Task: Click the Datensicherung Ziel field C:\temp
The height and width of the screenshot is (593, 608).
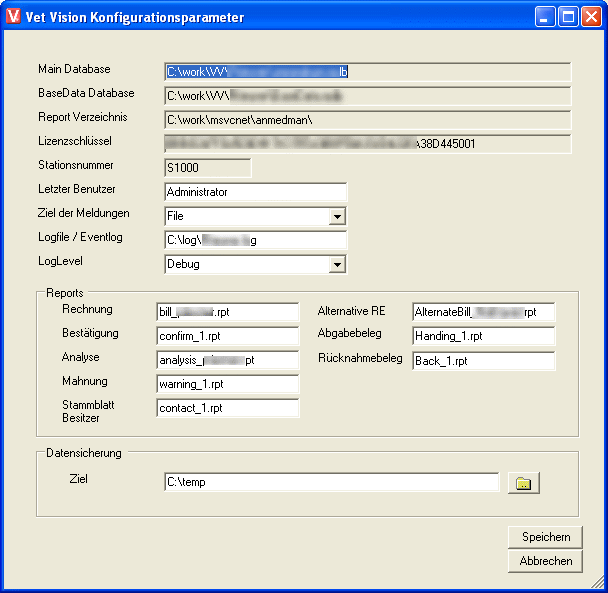Action: [332, 482]
